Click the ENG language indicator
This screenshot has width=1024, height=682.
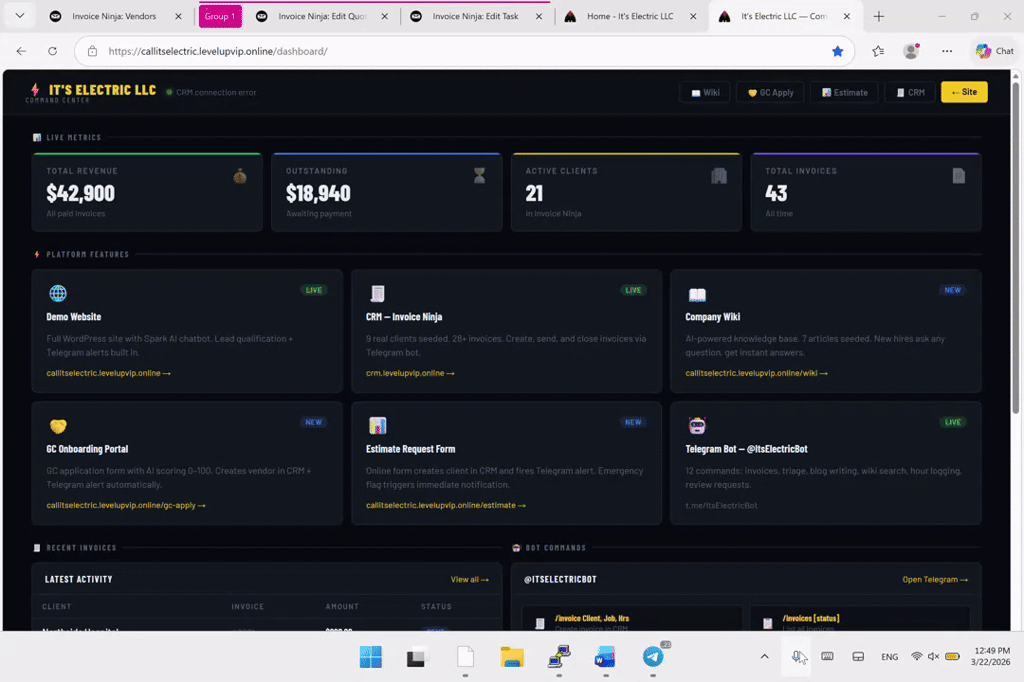point(889,657)
